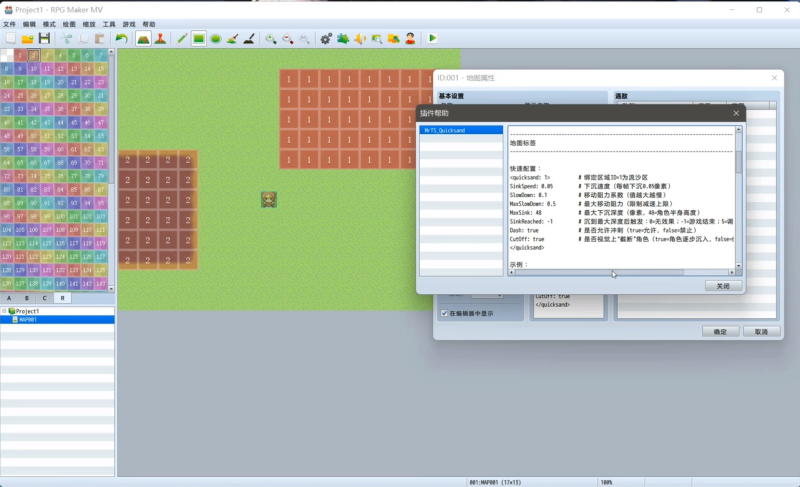Click 取消 in map properties dialog

pyautogui.click(x=761, y=331)
